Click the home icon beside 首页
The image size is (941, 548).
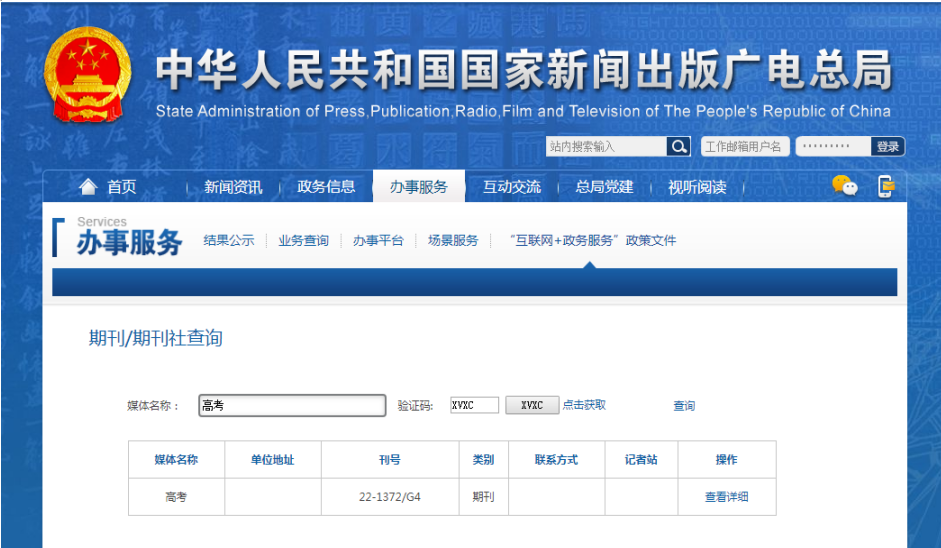coord(88,187)
